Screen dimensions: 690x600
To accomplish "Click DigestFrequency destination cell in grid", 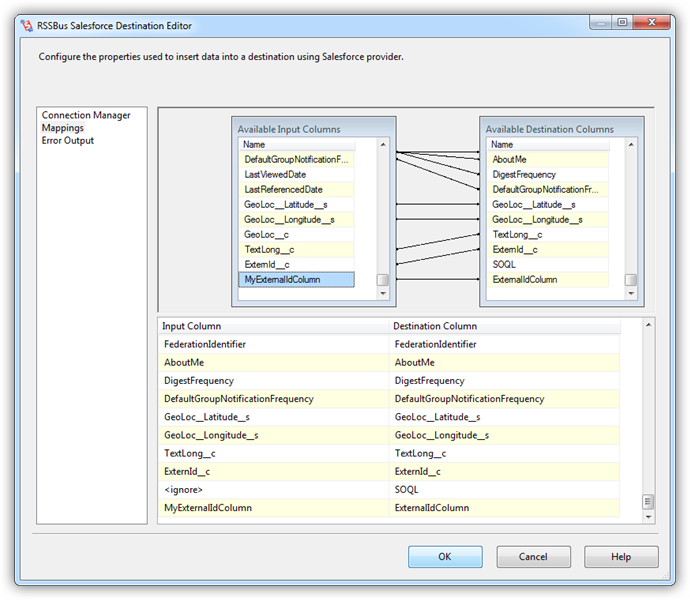I will [505, 381].
